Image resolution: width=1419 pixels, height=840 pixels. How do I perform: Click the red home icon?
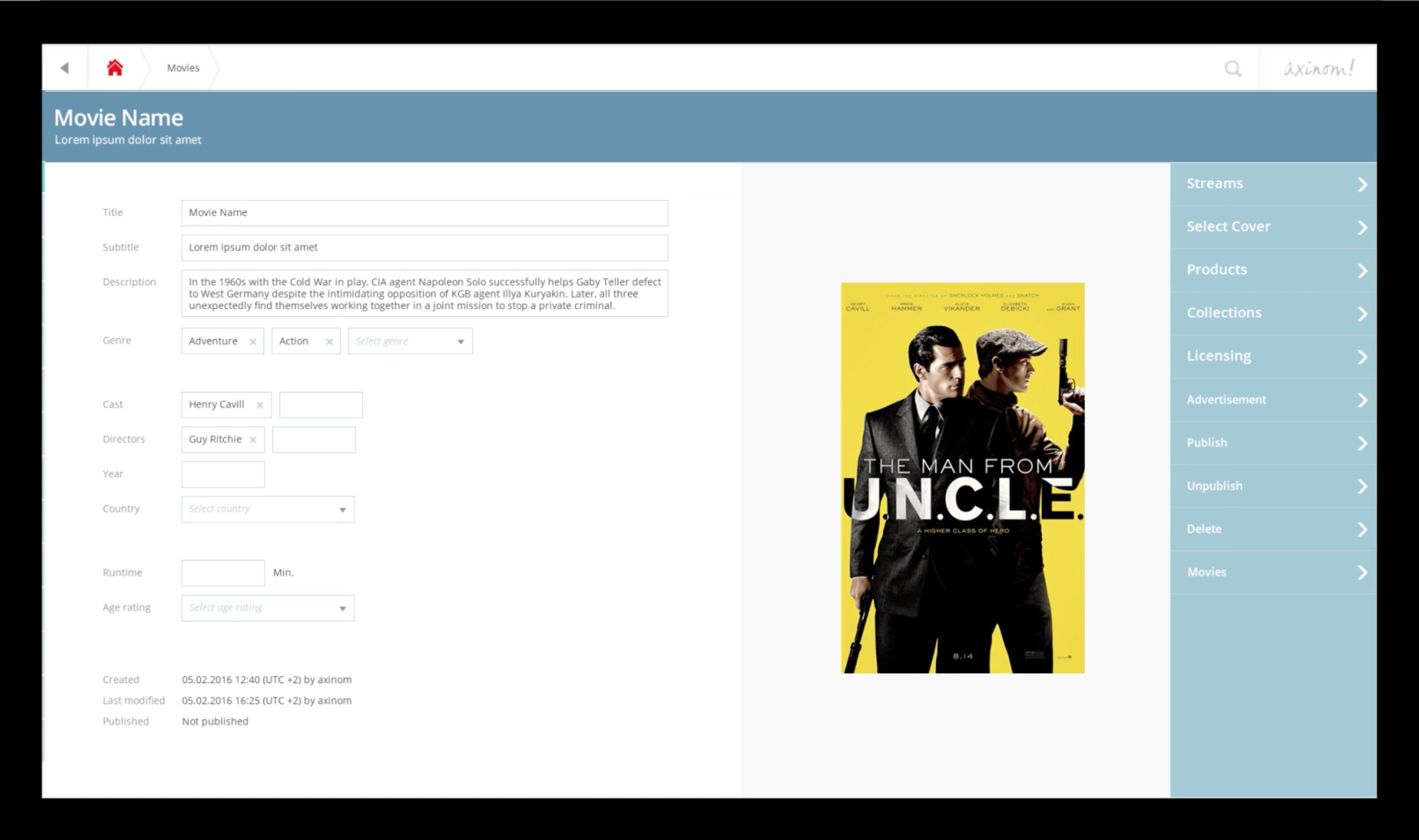(115, 68)
